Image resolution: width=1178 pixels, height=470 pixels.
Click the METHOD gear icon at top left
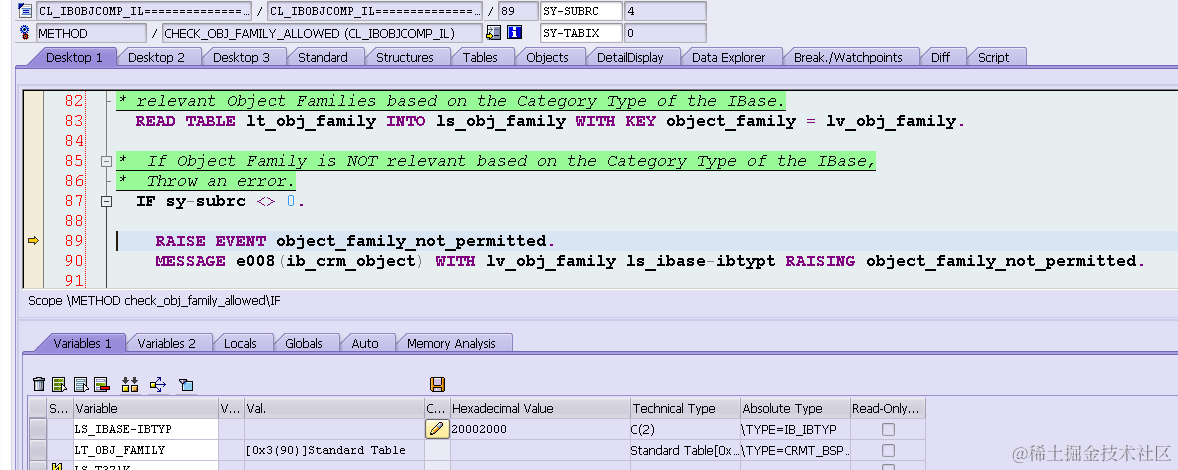(x=24, y=32)
